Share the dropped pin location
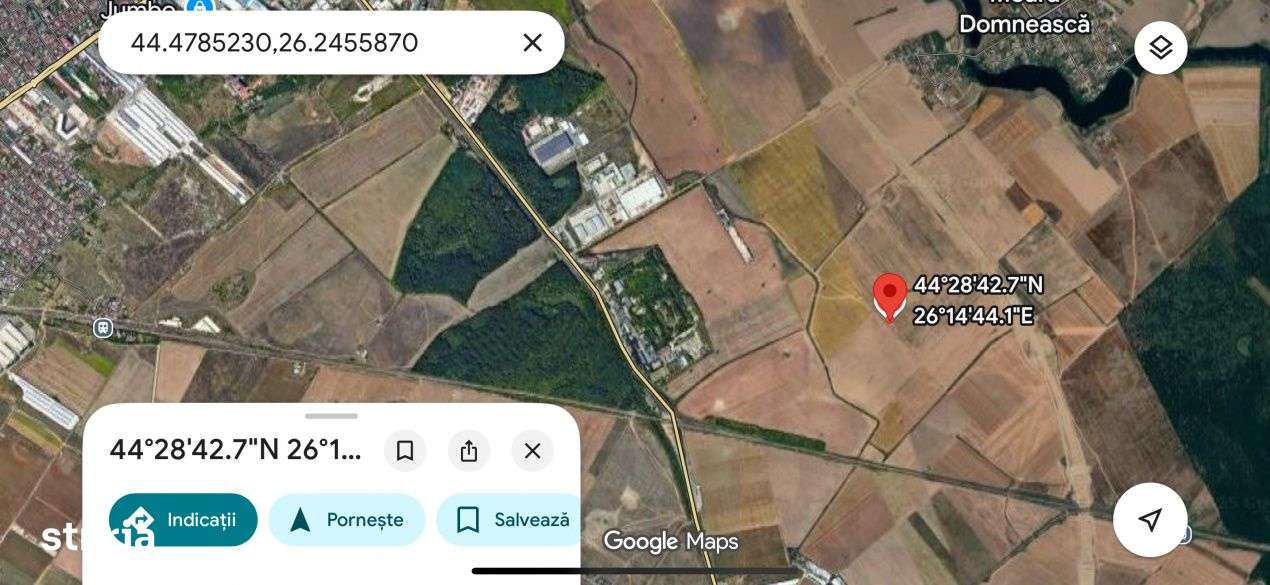Viewport: 1270px width, 585px height. (469, 451)
